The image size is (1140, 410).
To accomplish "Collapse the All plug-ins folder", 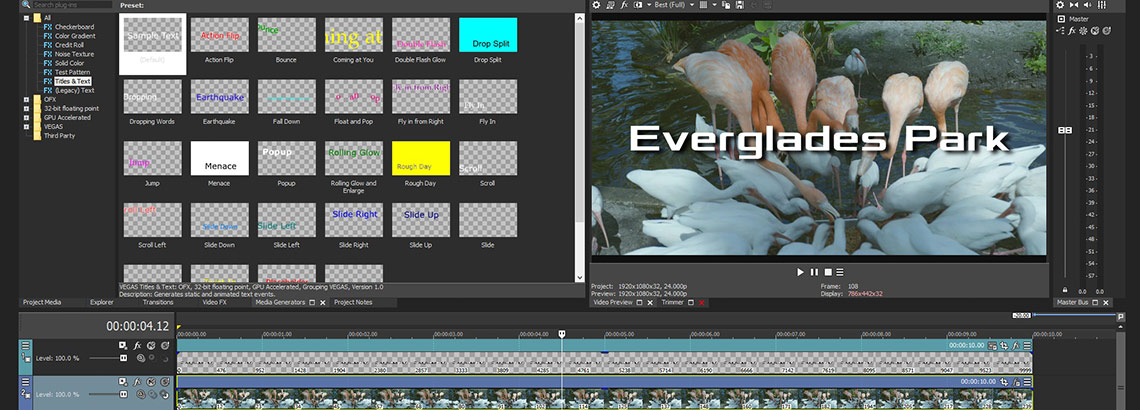I will point(27,17).
